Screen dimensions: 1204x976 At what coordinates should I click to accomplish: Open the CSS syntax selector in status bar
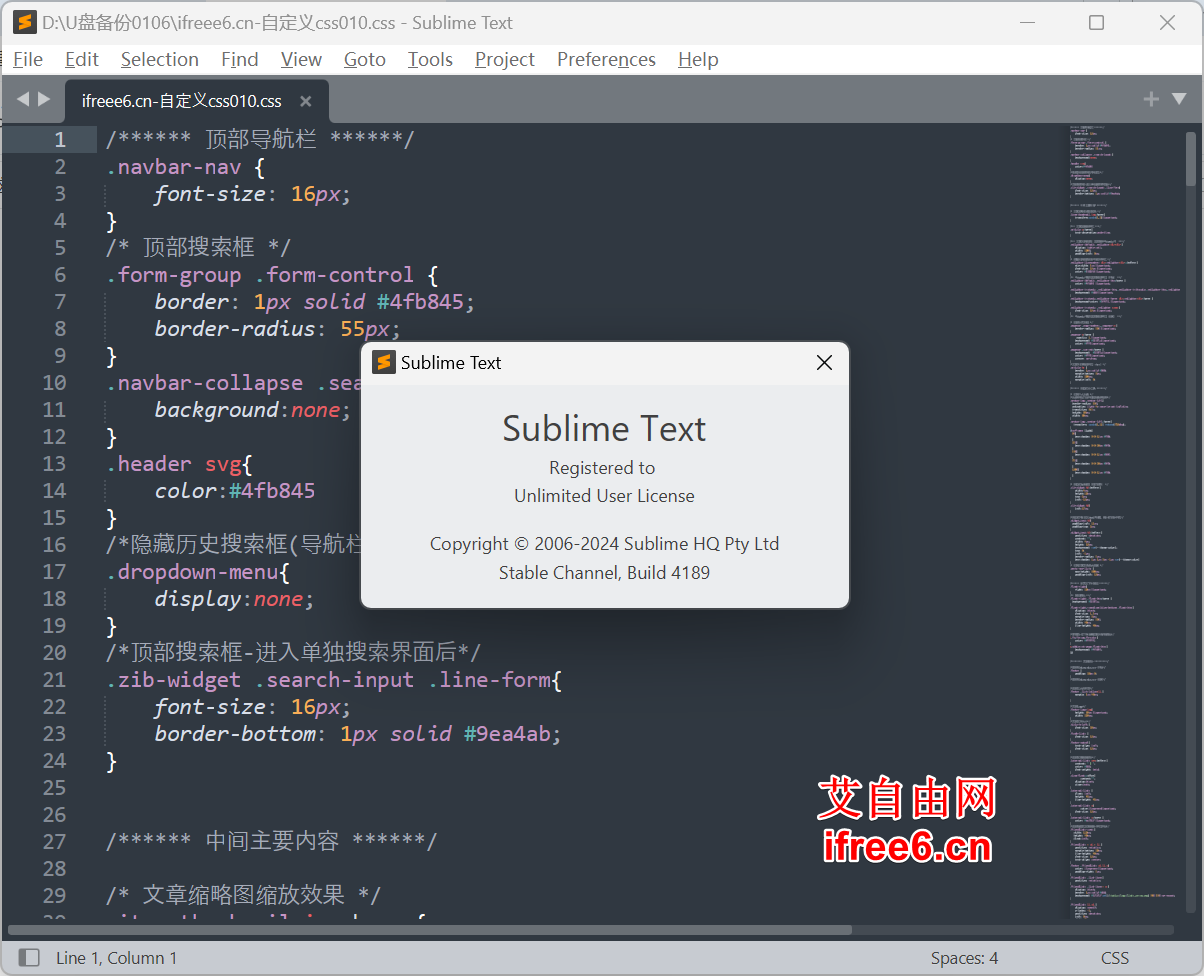pos(1115,957)
